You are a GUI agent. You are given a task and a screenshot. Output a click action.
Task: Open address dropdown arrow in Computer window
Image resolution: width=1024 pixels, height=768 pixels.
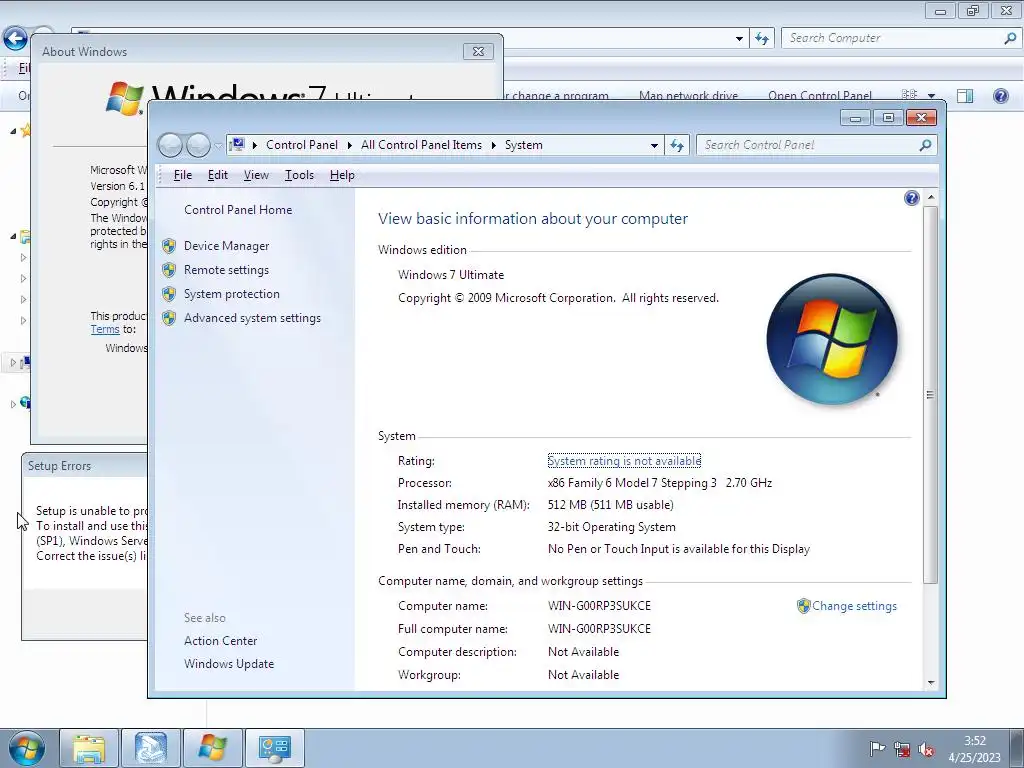coord(739,39)
